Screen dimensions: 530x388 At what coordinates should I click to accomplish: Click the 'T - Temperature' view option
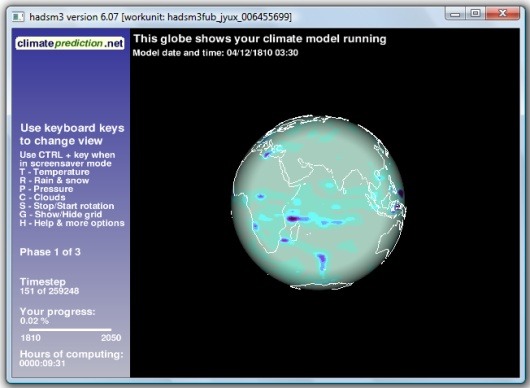pyautogui.click(x=54, y=172)
